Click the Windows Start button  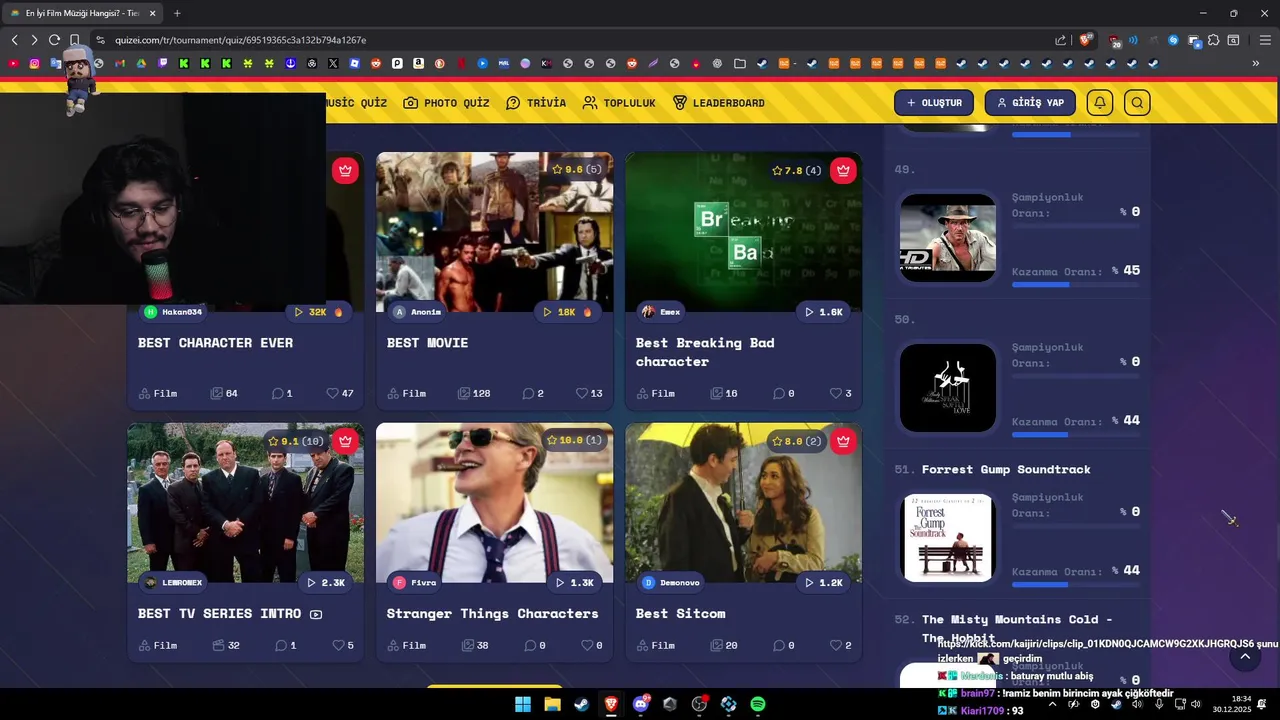[523, 704]
